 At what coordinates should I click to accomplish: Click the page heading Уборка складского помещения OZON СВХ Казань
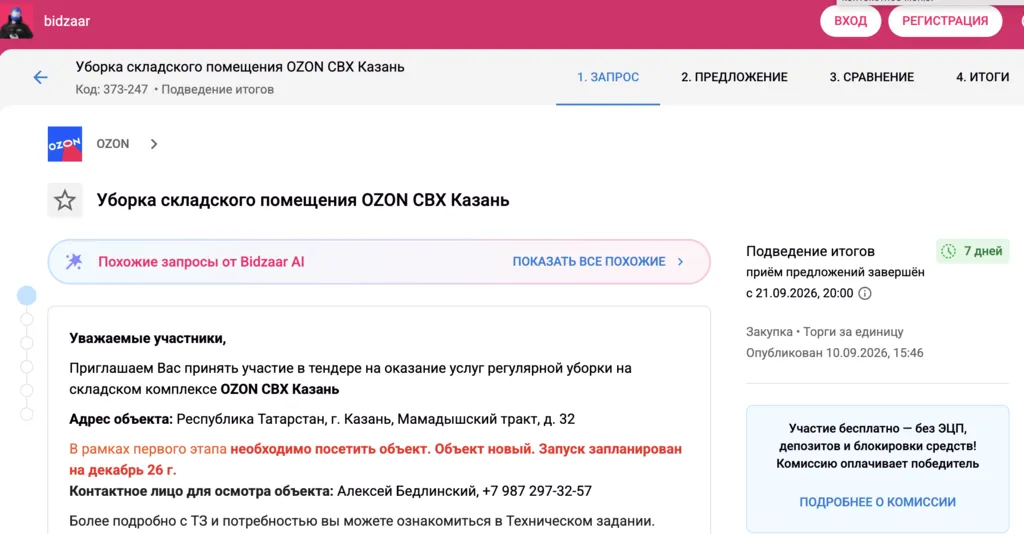point(303,200)
